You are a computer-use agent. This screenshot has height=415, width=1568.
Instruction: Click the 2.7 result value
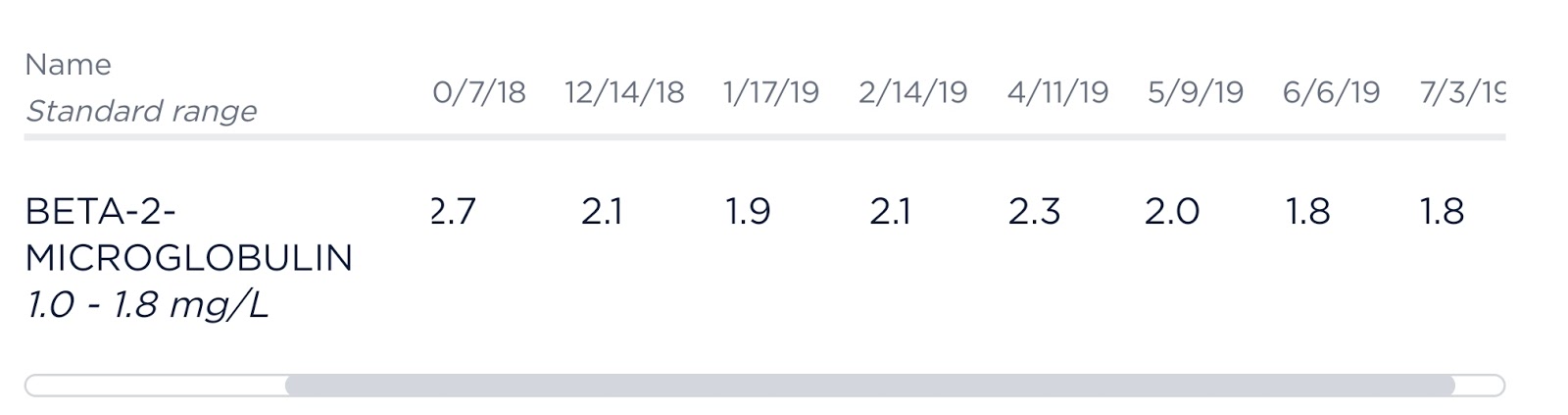pyautogui.click(x=454, y=211)
